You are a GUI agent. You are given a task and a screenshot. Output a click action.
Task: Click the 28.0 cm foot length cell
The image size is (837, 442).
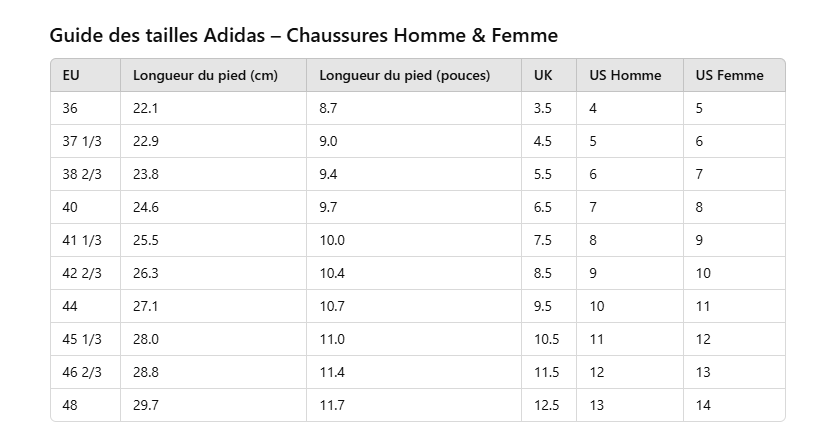146,339
